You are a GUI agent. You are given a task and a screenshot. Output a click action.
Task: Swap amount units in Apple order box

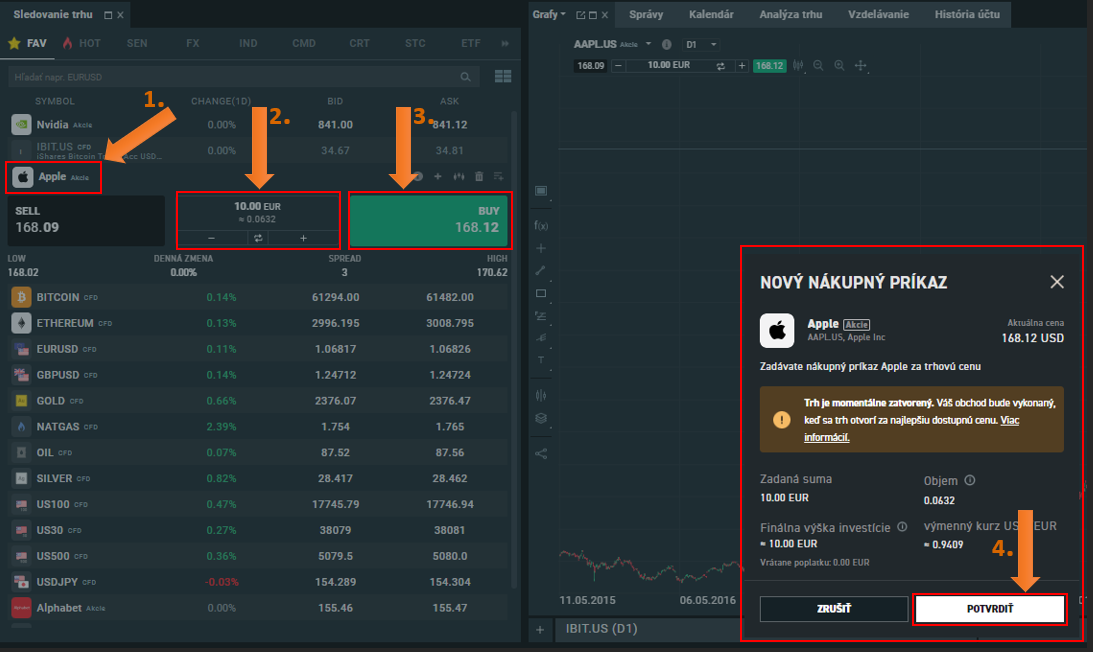[x=258, y=238]
